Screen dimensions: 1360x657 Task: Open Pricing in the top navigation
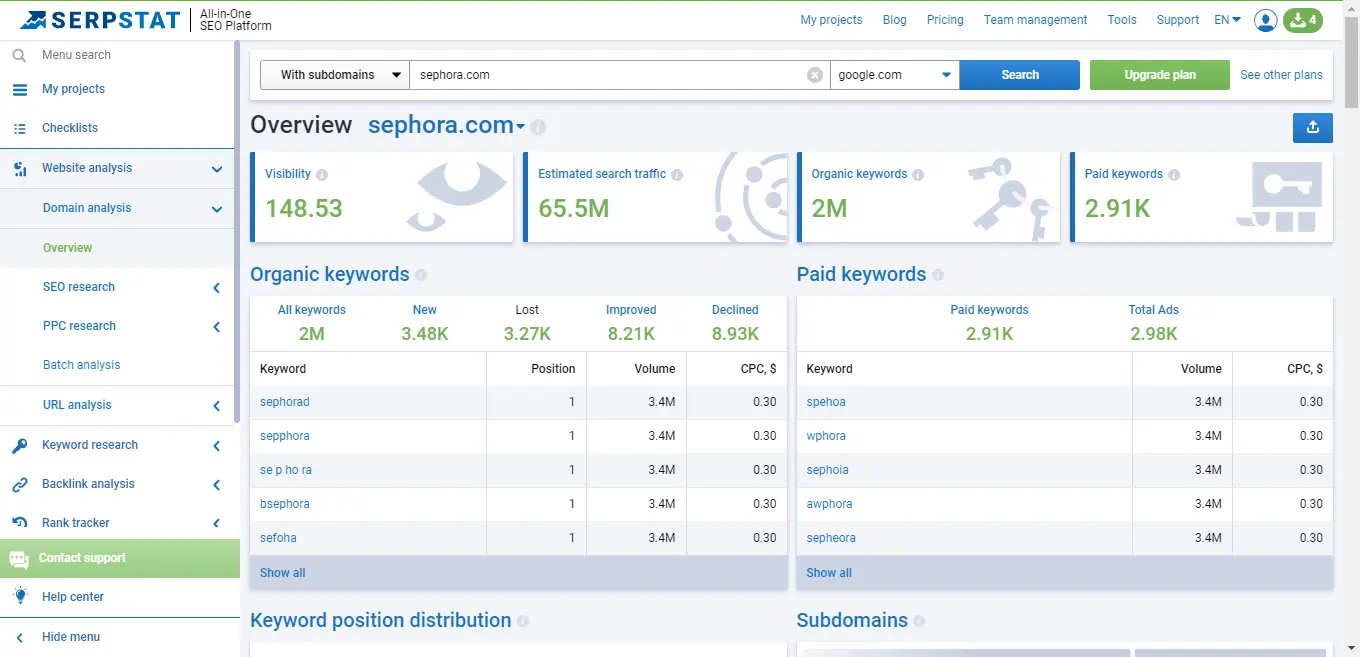pos(944,20)
